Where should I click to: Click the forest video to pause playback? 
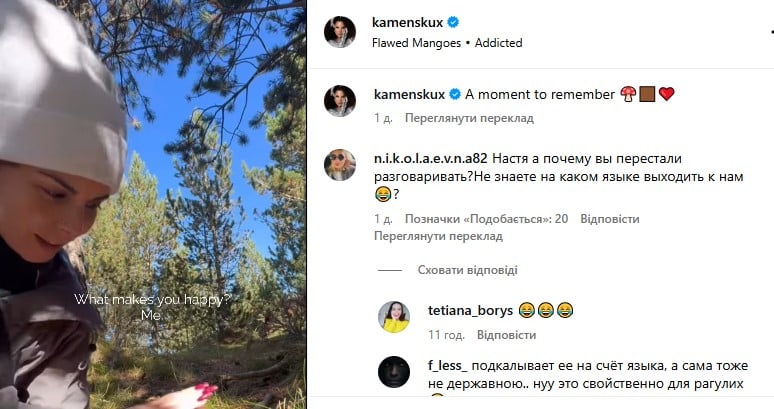[153, 204]
